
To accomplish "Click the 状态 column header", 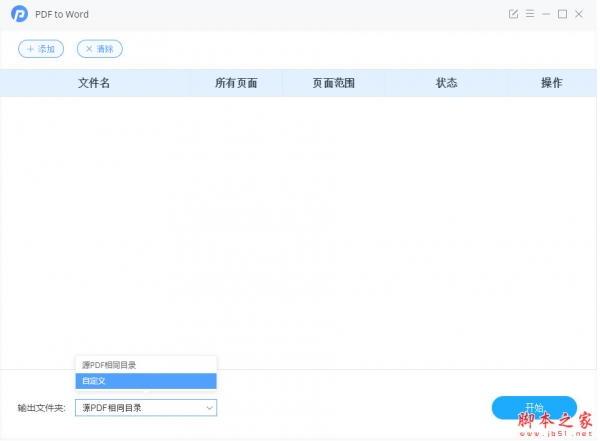I will point(447,83).
